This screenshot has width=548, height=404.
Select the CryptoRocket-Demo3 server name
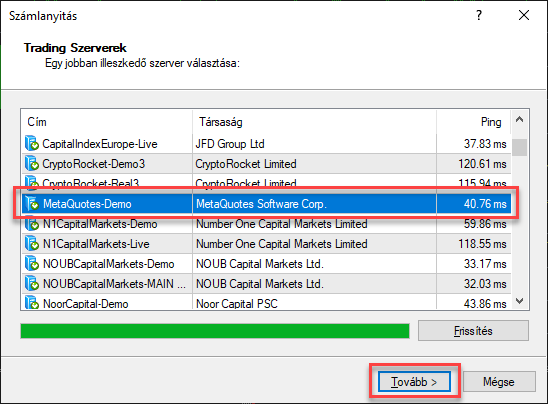pyautogui.click(x=94, y=164)
